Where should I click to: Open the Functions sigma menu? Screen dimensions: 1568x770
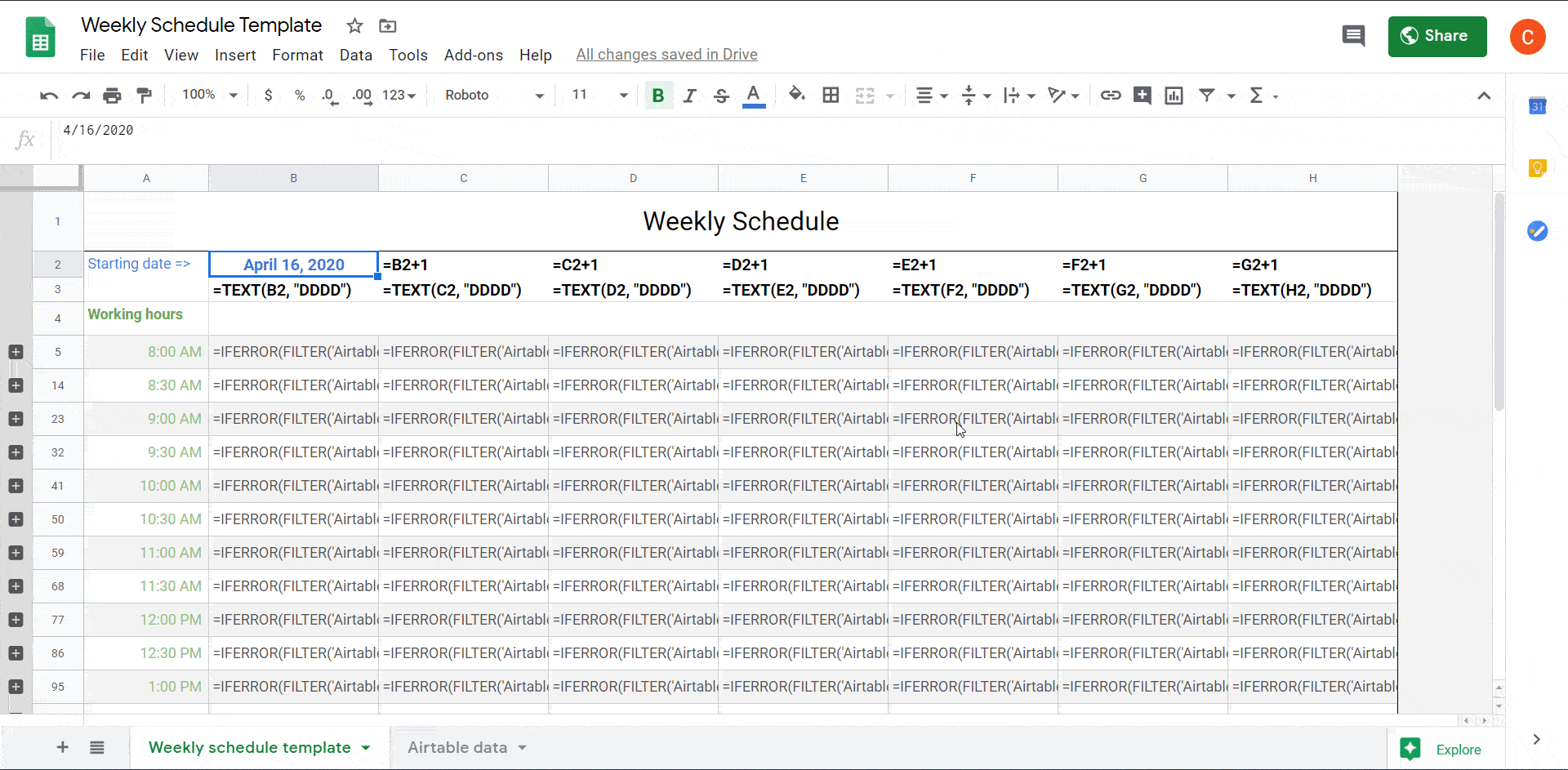click(1263, 96)
